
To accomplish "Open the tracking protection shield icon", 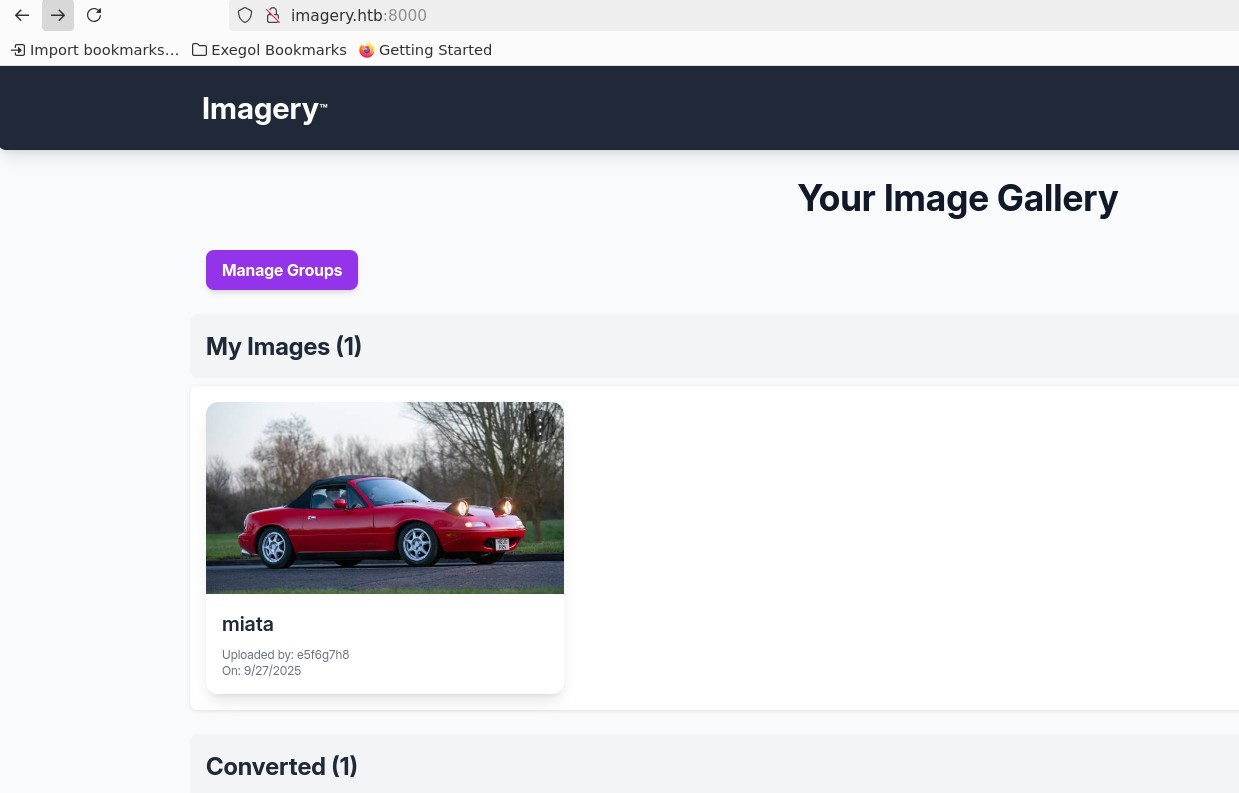I will [245, 15].
